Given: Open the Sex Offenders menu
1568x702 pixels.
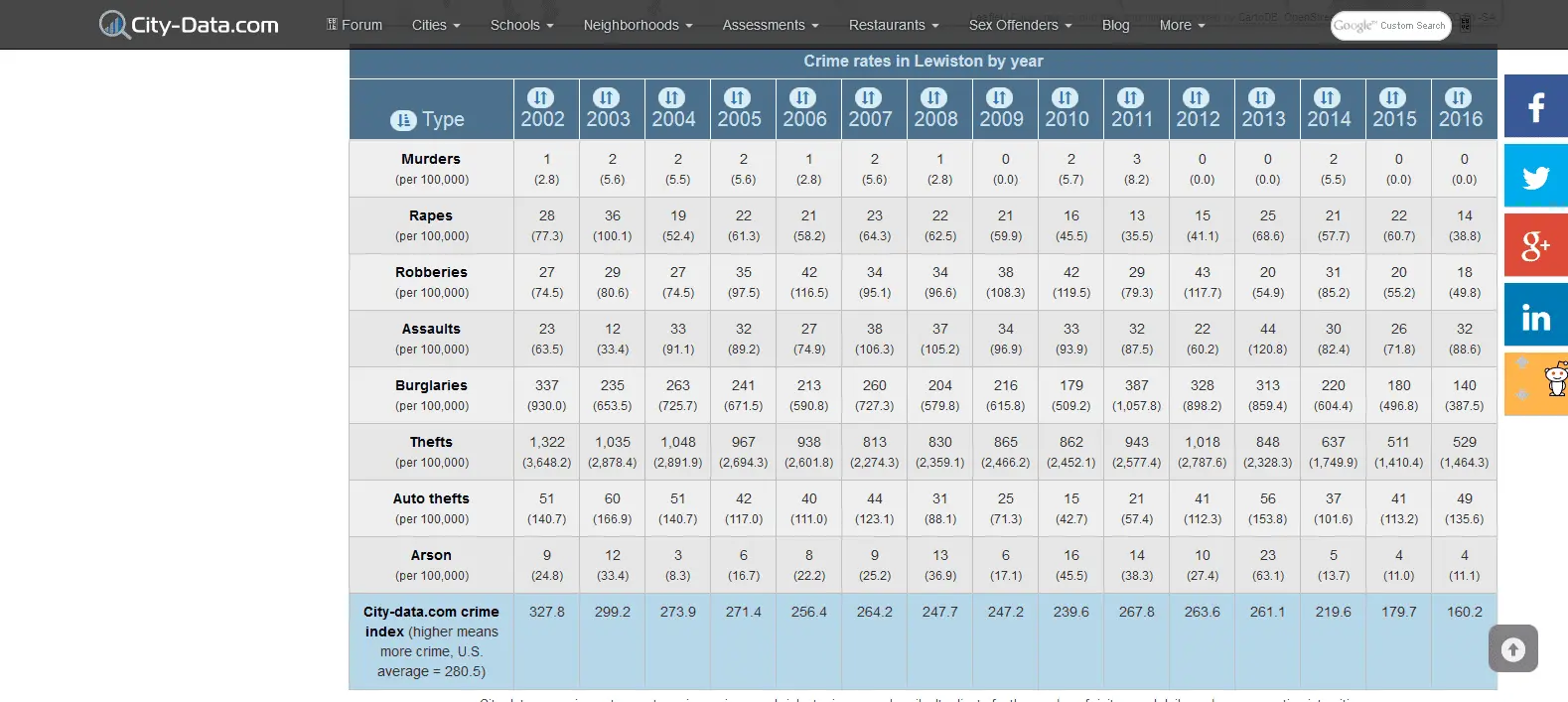Looking at the screenshot, I should (1020, 25).
